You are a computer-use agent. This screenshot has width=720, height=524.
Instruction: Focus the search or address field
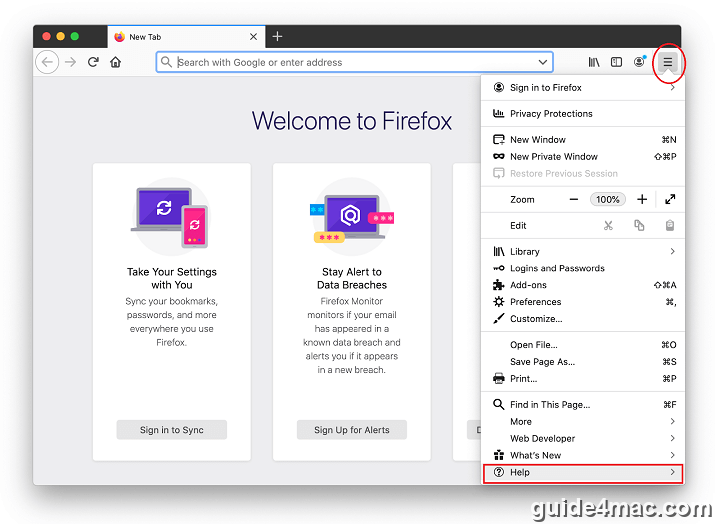354,62
